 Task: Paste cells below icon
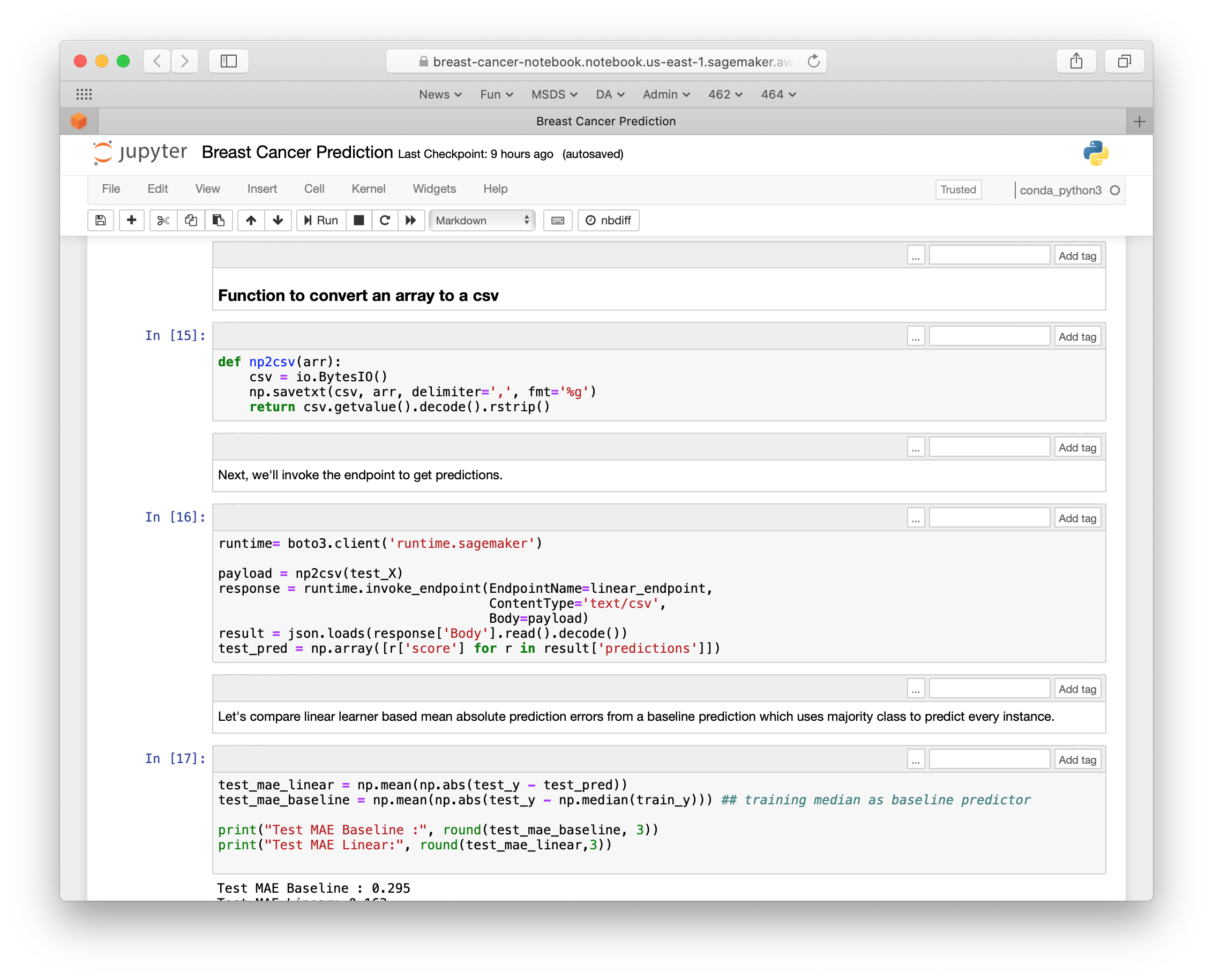point(219,220)
